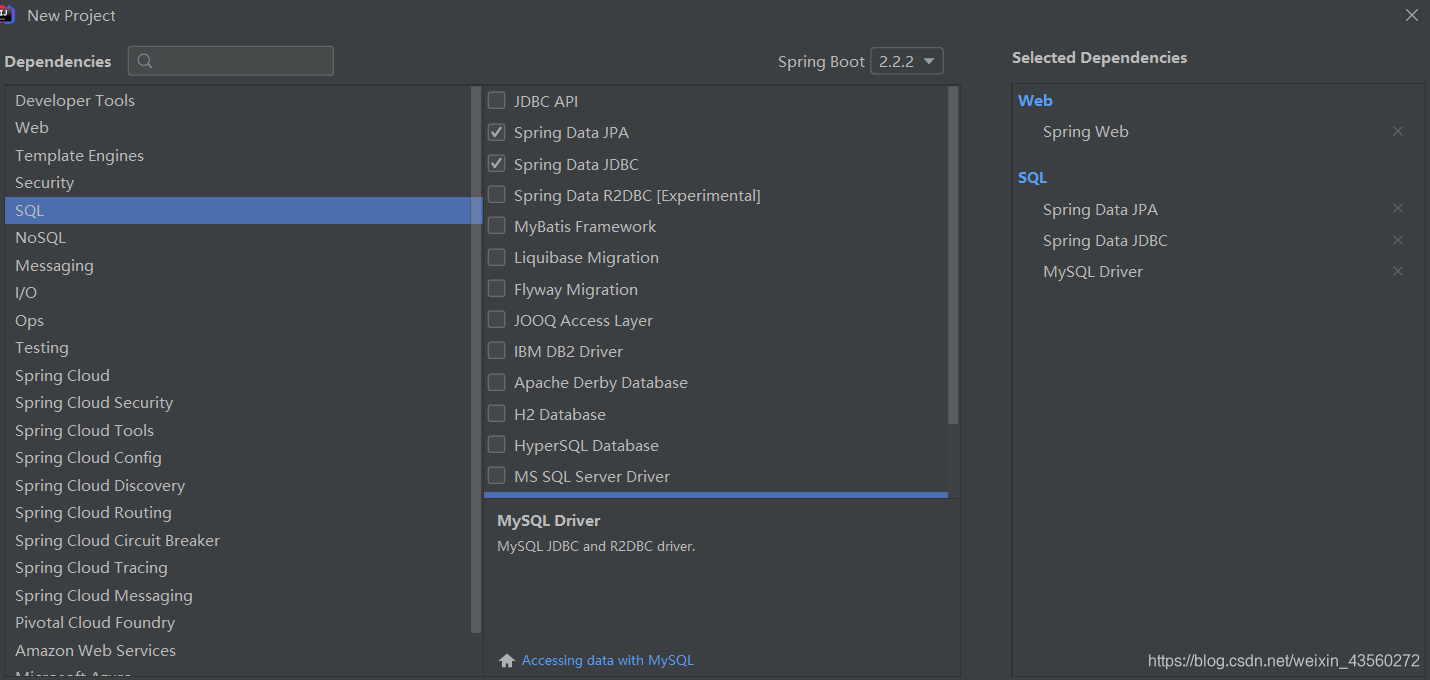Select Developer Tools category
This screenshot has width=1430, height=680.
point(238,100)
